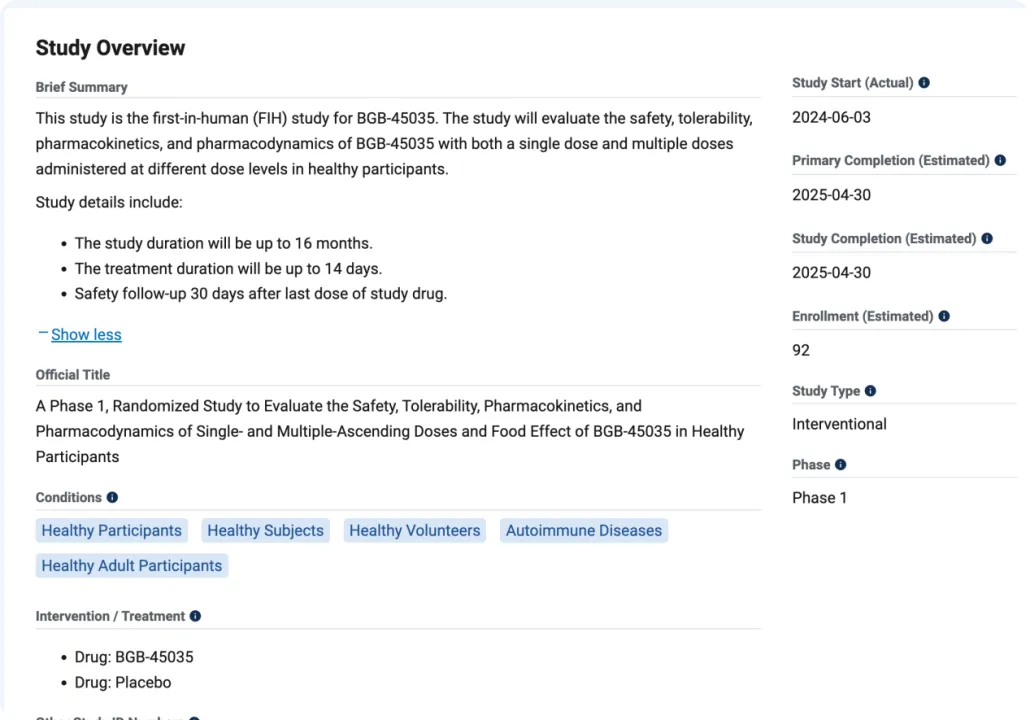Image resolution: width=1030 pixels, height=720 pixels.
Task: Click the Study Overview heading
Action: tap(110, 48)
